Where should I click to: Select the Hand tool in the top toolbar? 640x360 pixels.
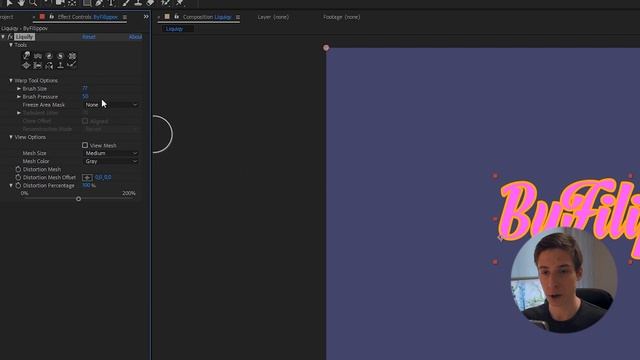(21, 3)
